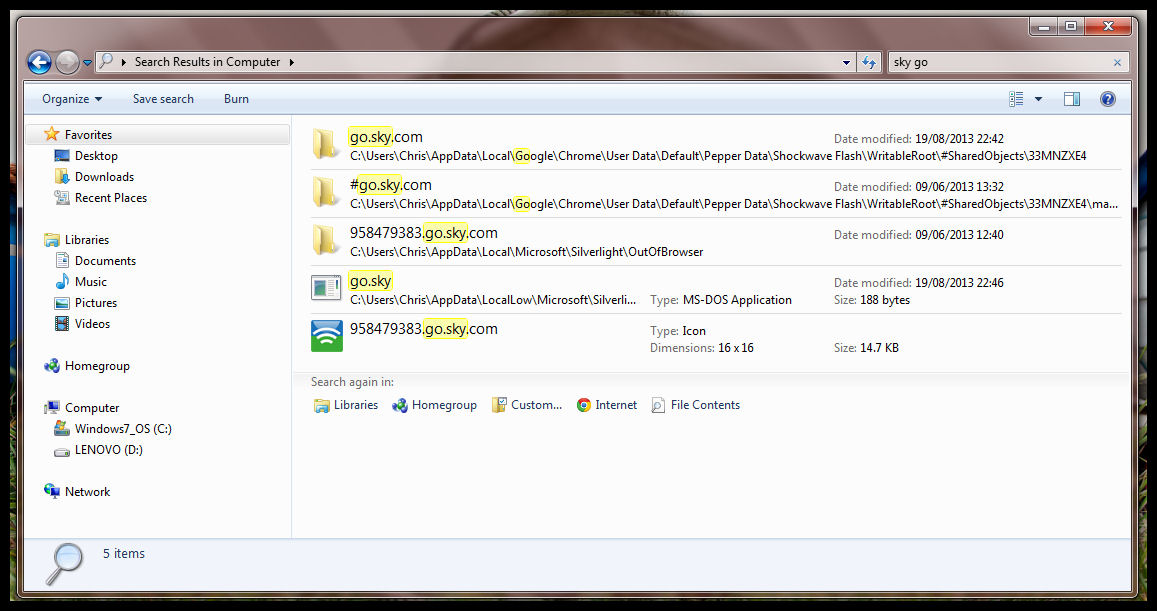Open the Videos library

(92, 324)
